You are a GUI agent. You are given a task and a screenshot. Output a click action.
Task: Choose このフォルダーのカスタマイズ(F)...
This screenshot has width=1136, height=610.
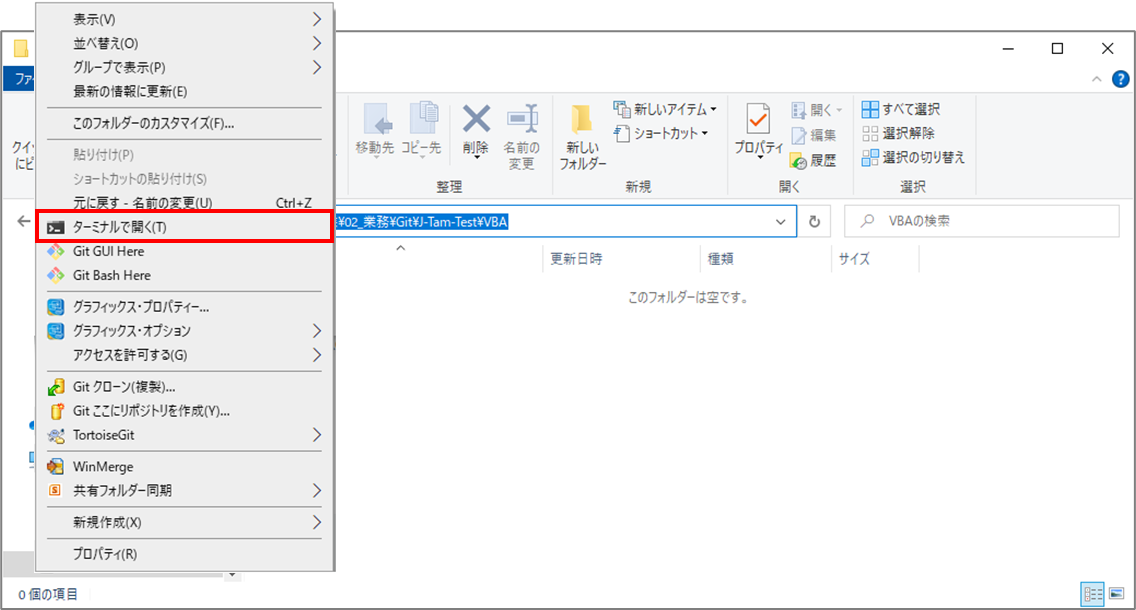coord(185,123)
